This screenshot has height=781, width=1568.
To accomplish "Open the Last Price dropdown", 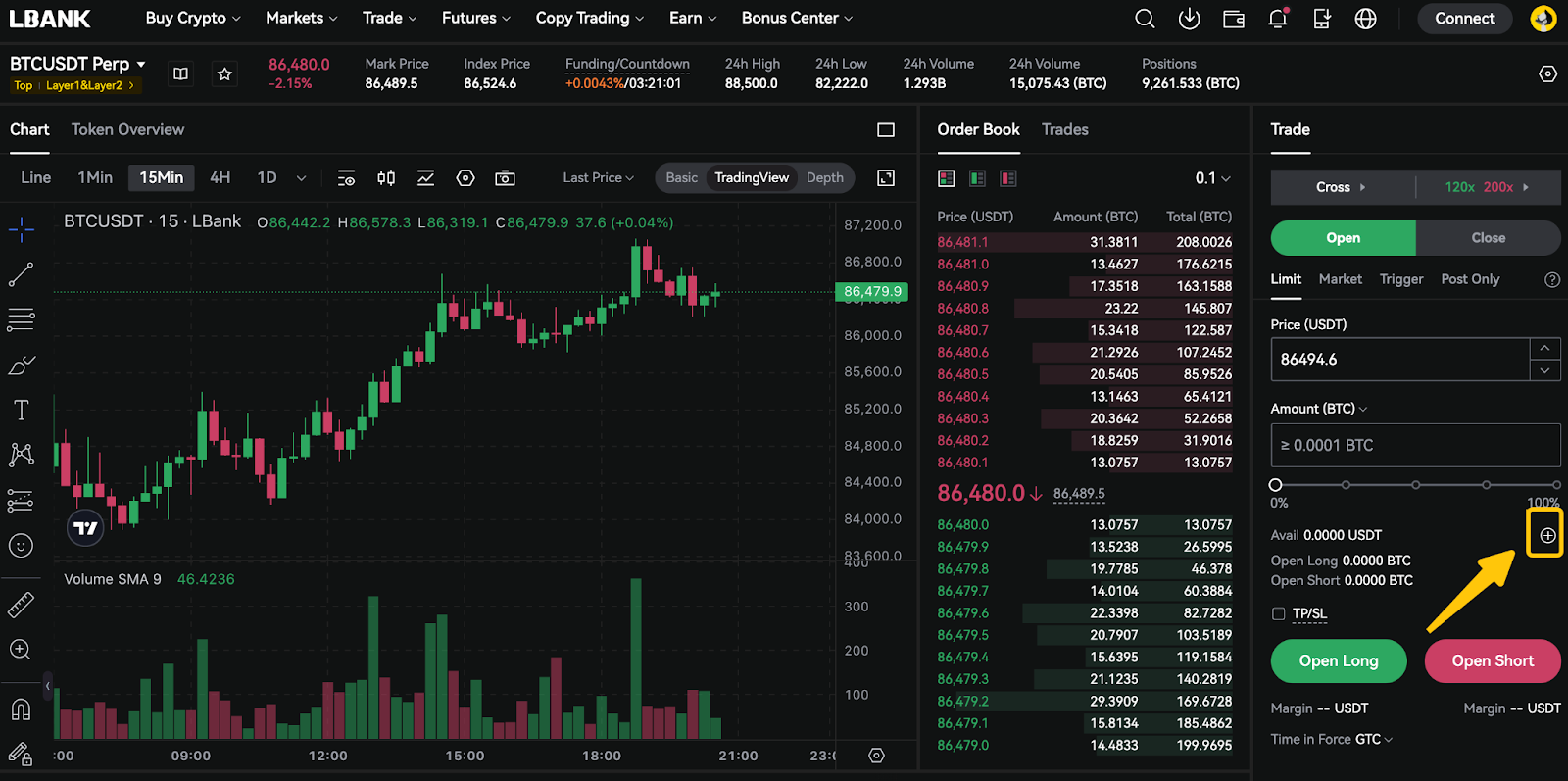I will click(599, 177).
